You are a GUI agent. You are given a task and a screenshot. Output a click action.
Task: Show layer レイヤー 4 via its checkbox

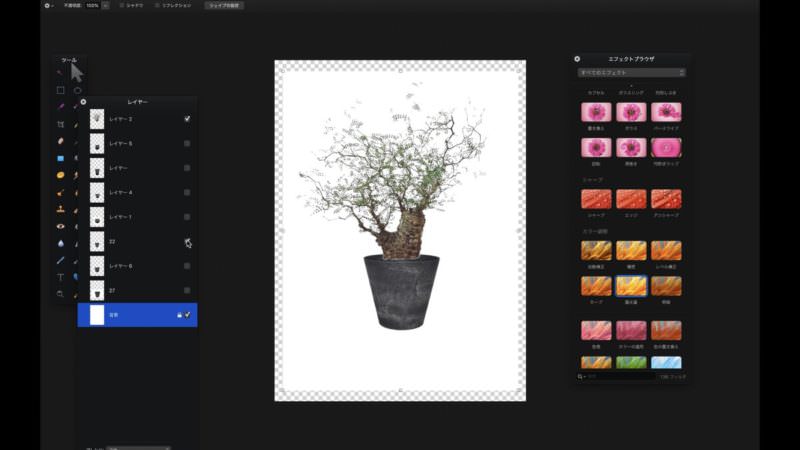(x=187, y=192)
